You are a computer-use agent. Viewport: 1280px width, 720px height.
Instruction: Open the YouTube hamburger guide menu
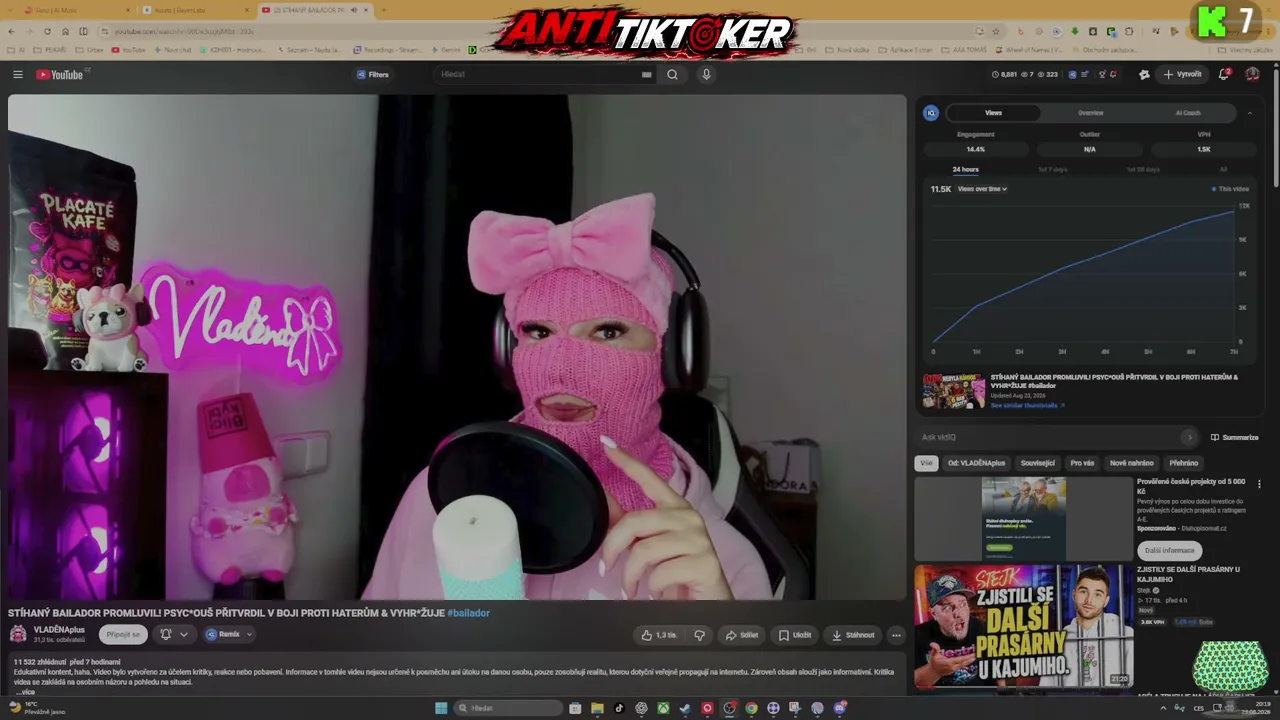18,74
